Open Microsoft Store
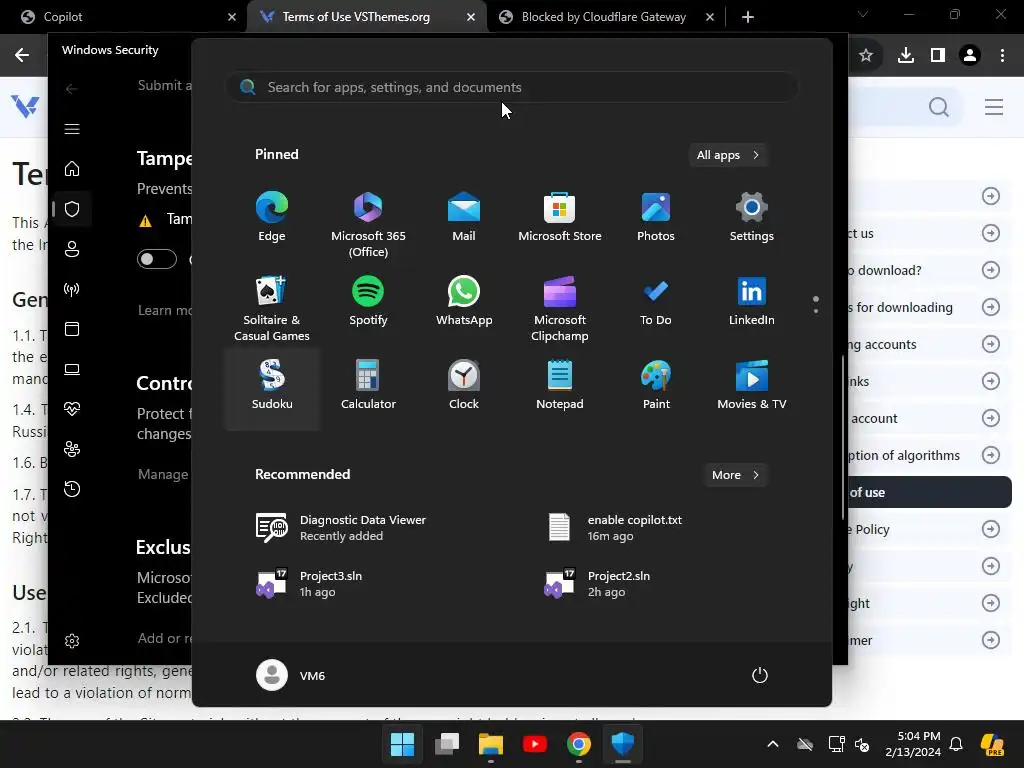Image resolution: width=1024 pixels, height=768 pixels. click(x=560, y=217)
